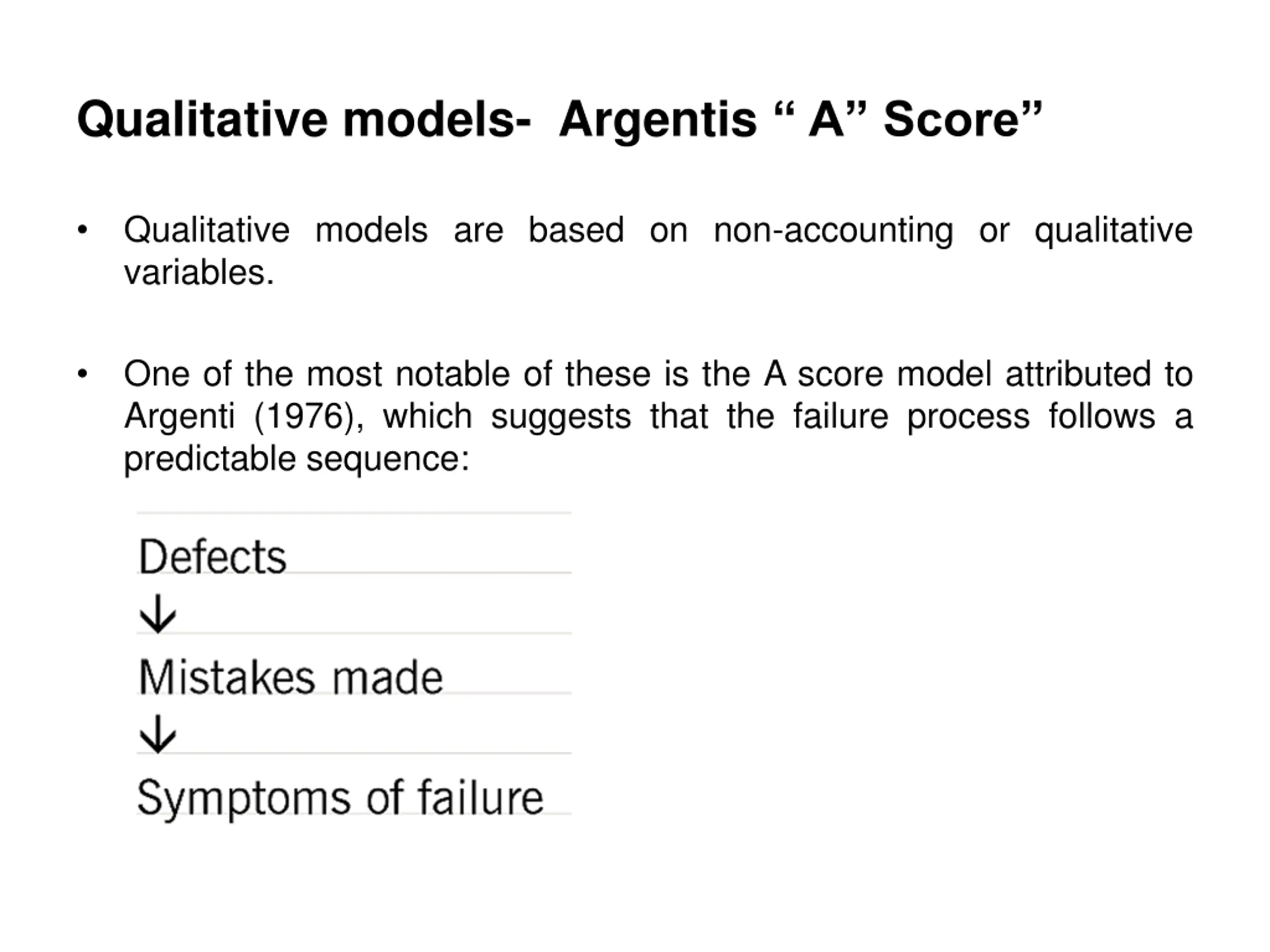The image size is (1270, 952).
Task: Click 'Mistakes made' text in diagram
Action: tap(291, 677)
